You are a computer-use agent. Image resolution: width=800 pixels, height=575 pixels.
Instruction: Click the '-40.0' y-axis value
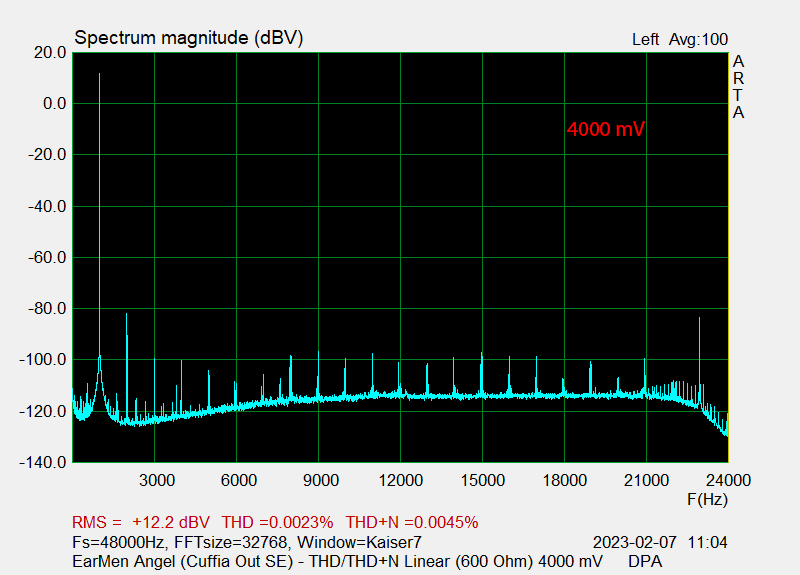click(47, 207)
